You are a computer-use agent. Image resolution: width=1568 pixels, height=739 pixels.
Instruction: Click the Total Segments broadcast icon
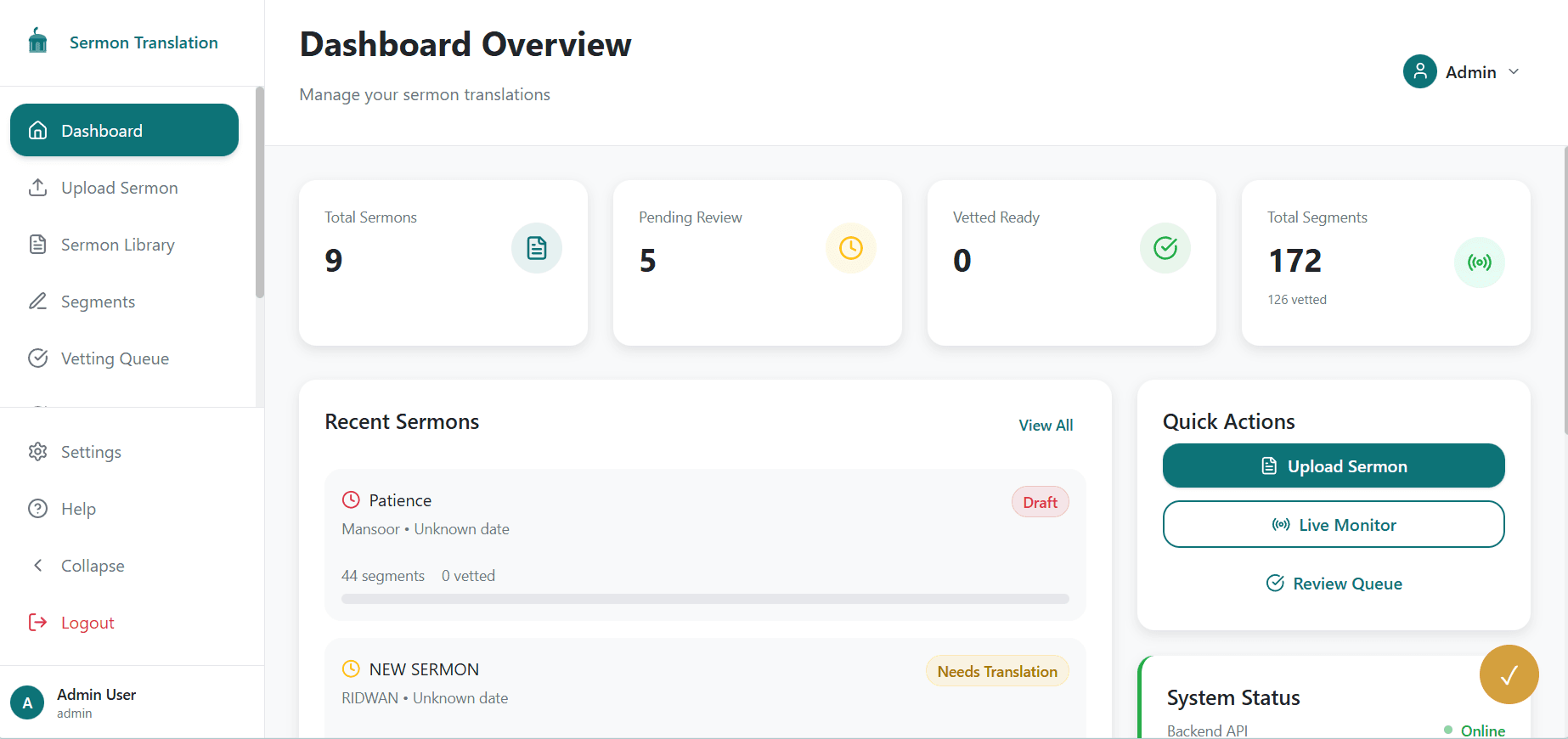(1479, 262)
